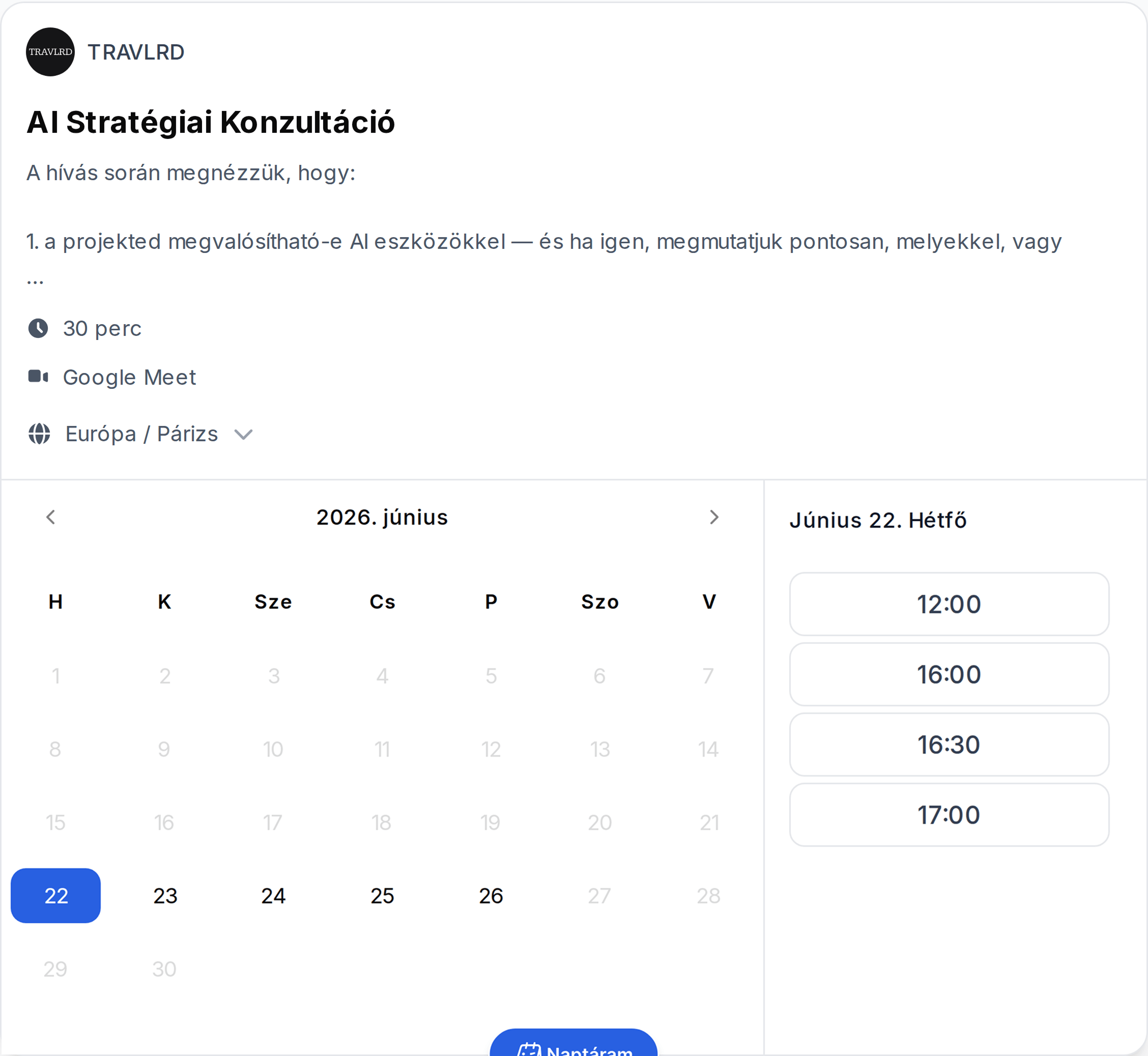Choose June 24 in calendar

point(273,895)
